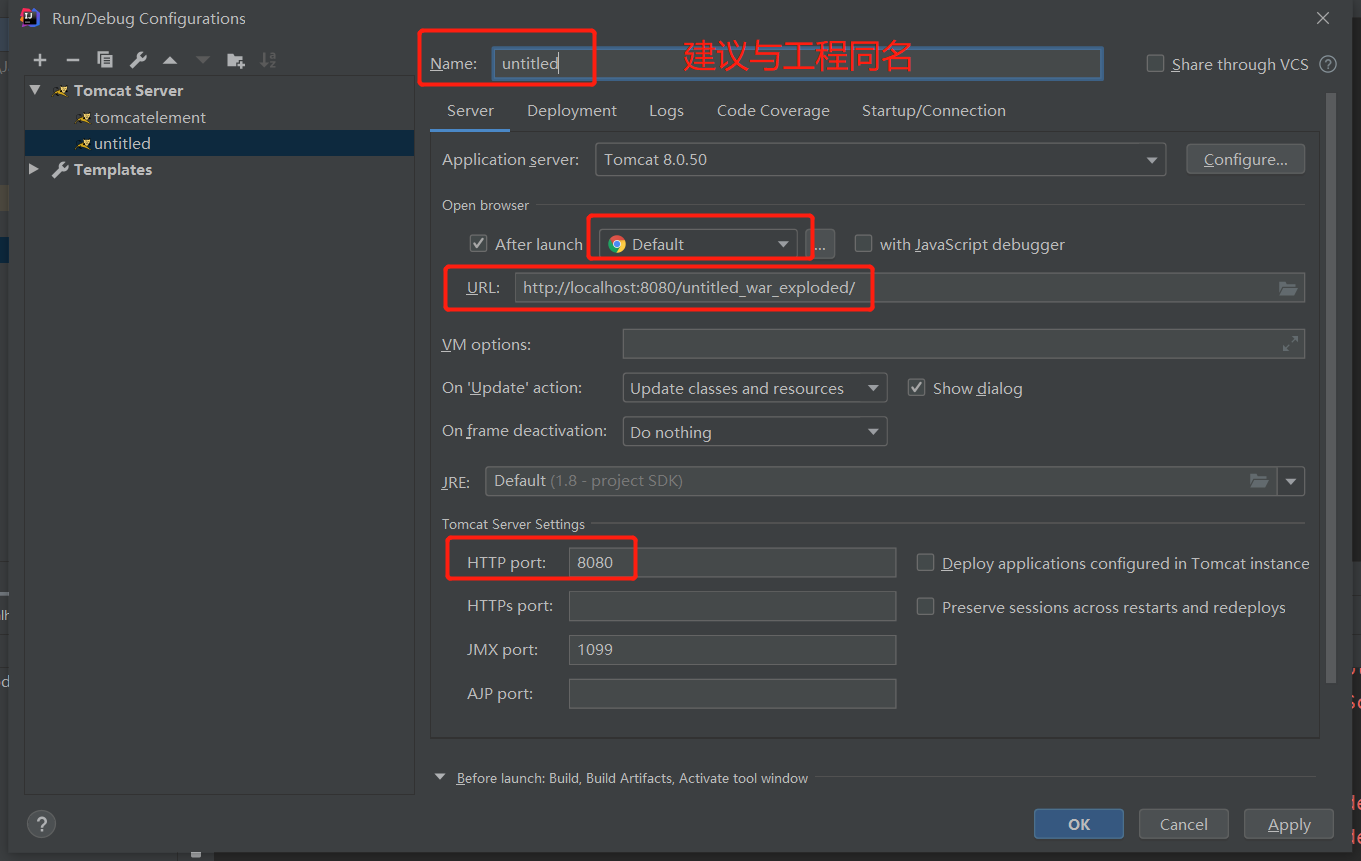Screen dimensions: 1361x861
Task: Check Deploy applications configured in Tomcat instance
Action: click(x=926, y=563)
